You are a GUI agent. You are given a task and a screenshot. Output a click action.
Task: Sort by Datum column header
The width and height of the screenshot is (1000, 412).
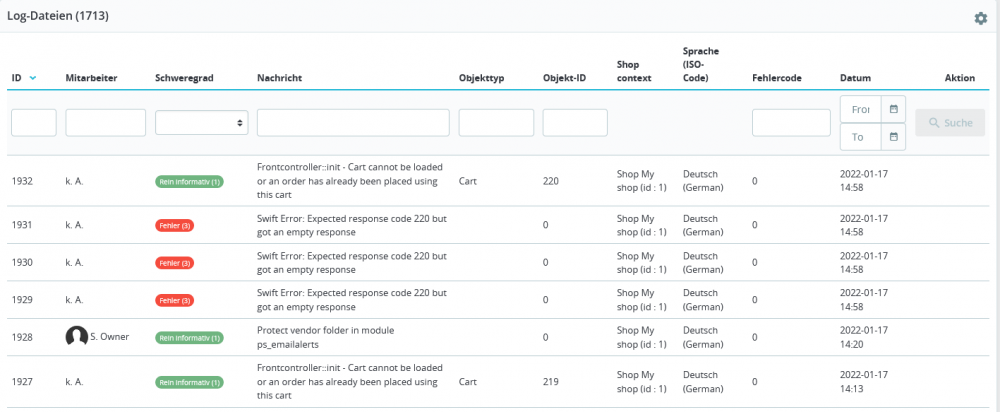tap(855, 77)
